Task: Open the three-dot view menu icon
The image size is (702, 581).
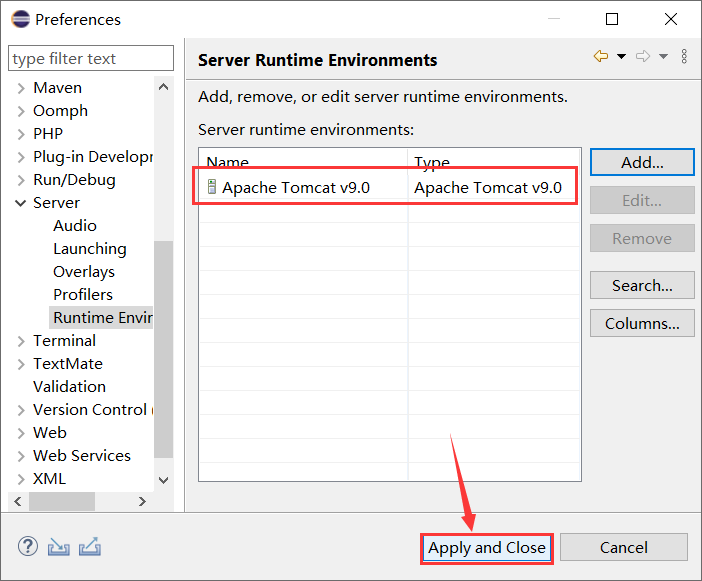Action: pos(684,57)
